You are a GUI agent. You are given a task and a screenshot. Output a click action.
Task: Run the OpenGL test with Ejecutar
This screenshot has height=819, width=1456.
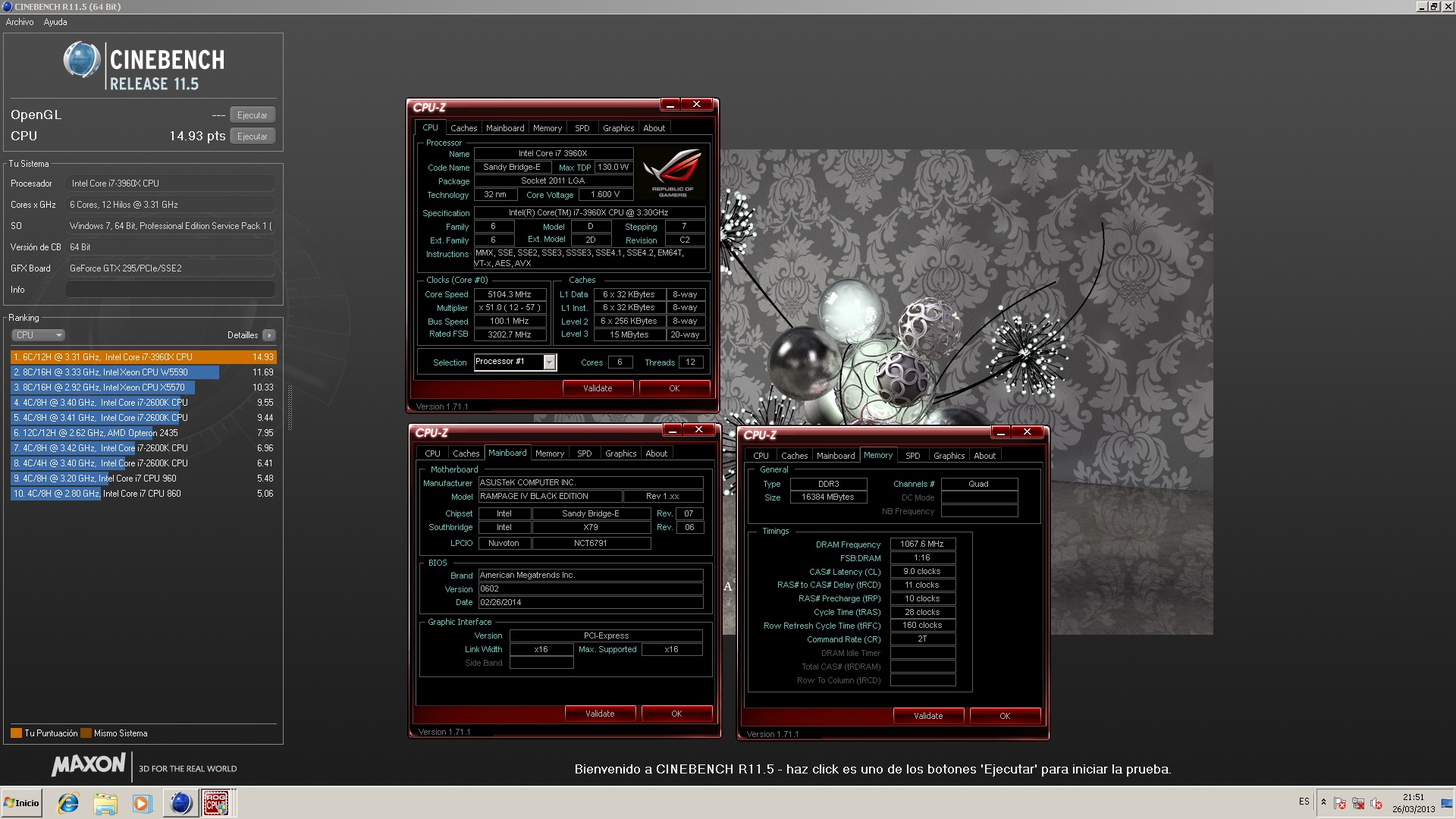pos(252,115)
